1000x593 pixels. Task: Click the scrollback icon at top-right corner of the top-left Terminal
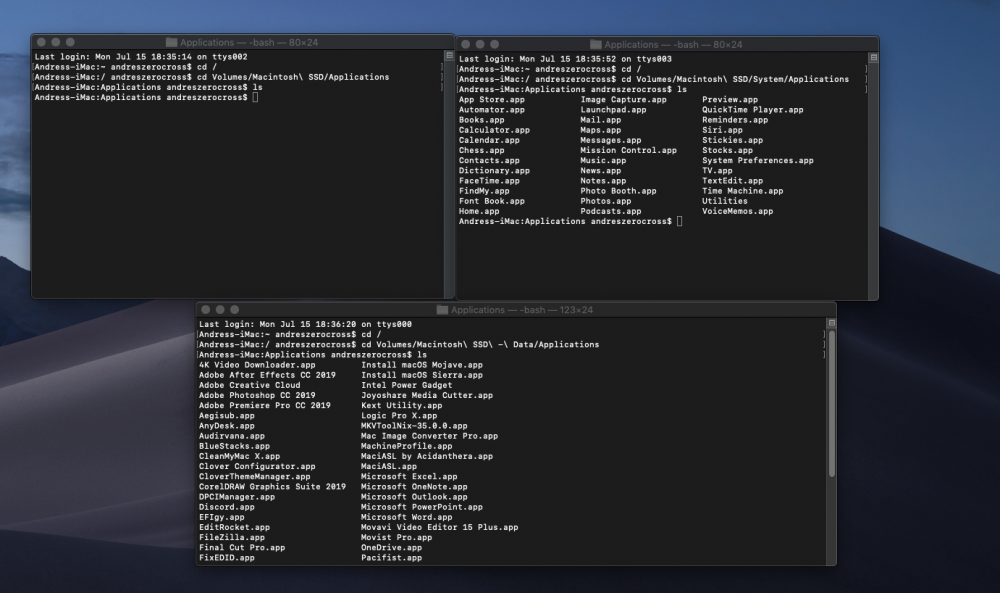click(449, 56)
